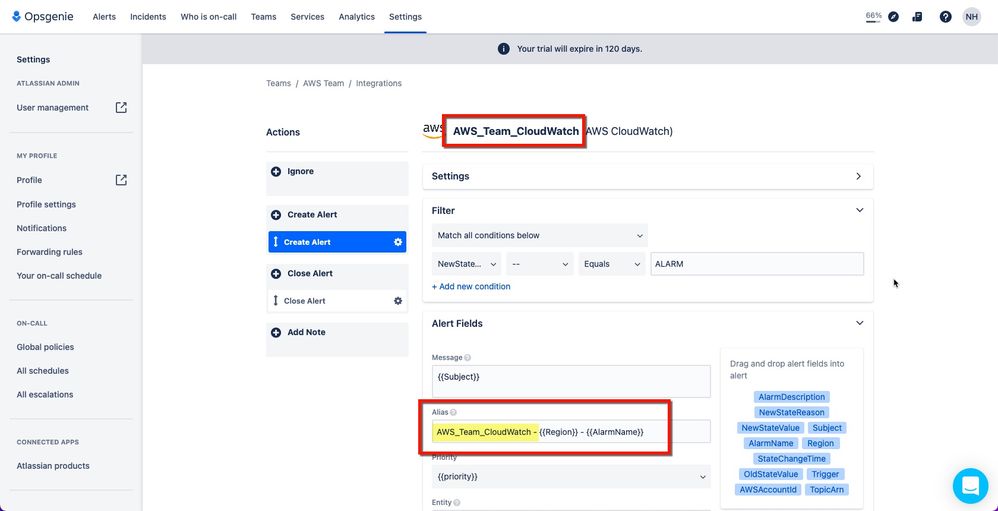Viewport: 998px width, 511px height.
Task: Open Profile settings in sidebar
Action: [46, 204]
